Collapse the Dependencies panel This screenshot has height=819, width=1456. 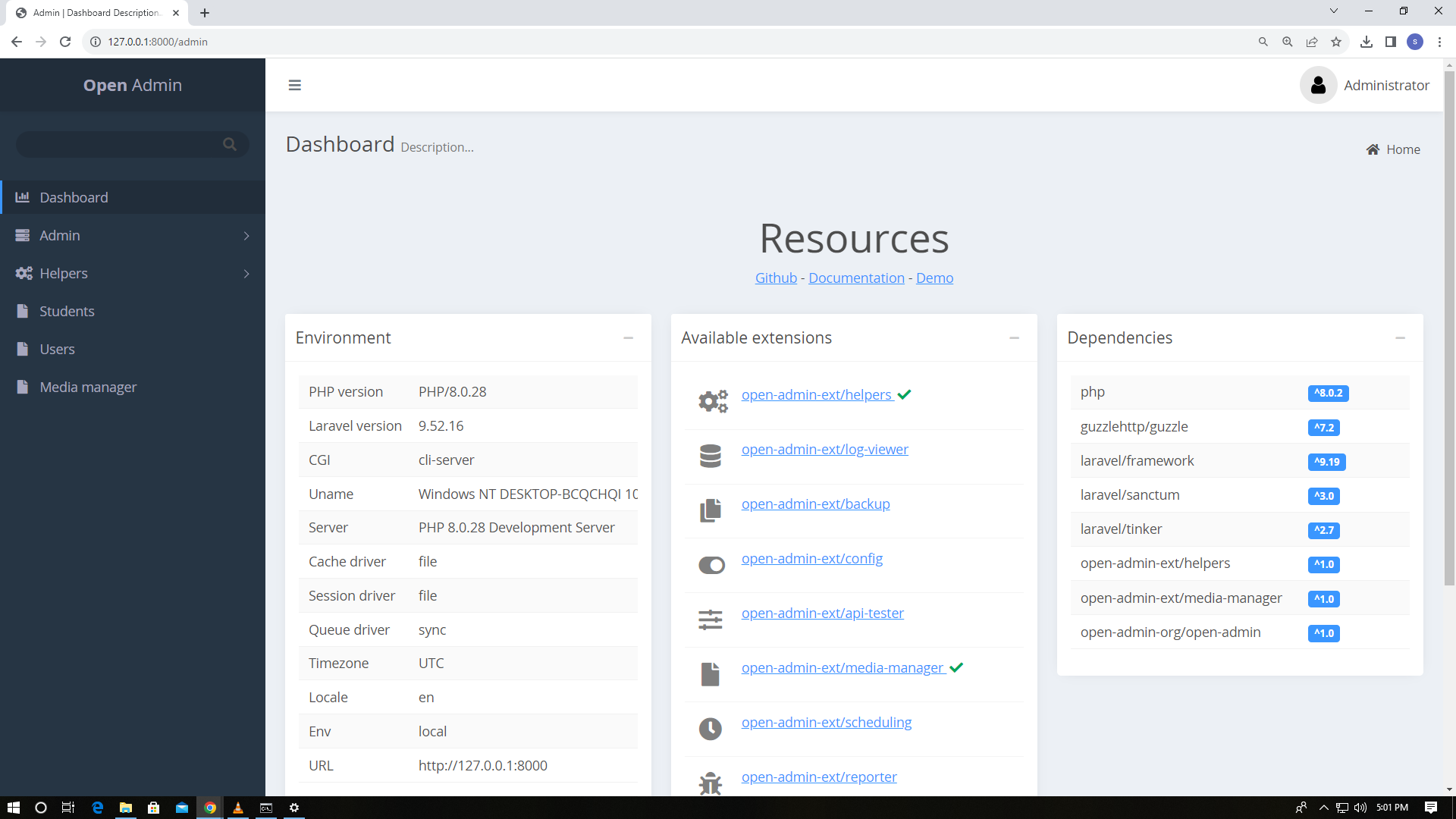tap(1400, 338)
